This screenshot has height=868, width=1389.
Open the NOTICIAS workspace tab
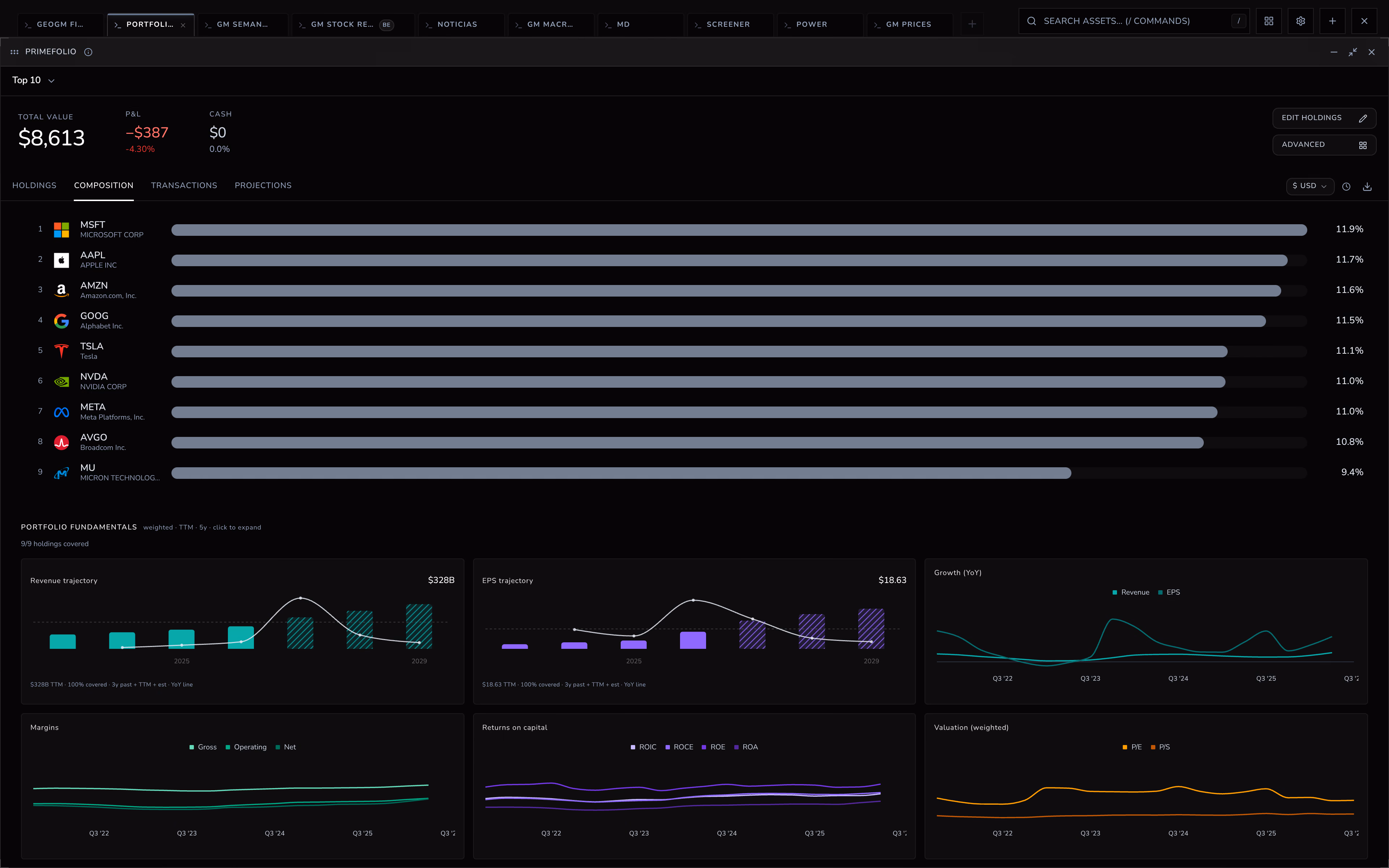pos(461,25)
